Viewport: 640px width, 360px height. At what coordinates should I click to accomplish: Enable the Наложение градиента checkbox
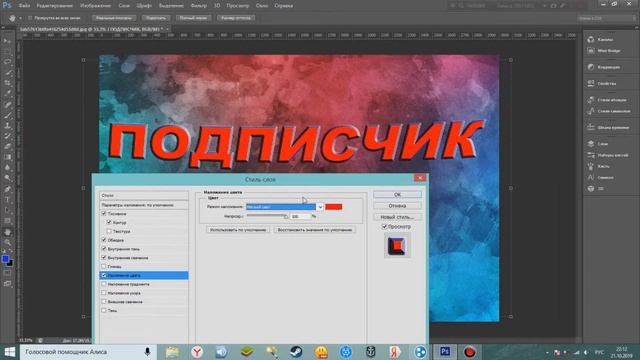pos(104,284)
